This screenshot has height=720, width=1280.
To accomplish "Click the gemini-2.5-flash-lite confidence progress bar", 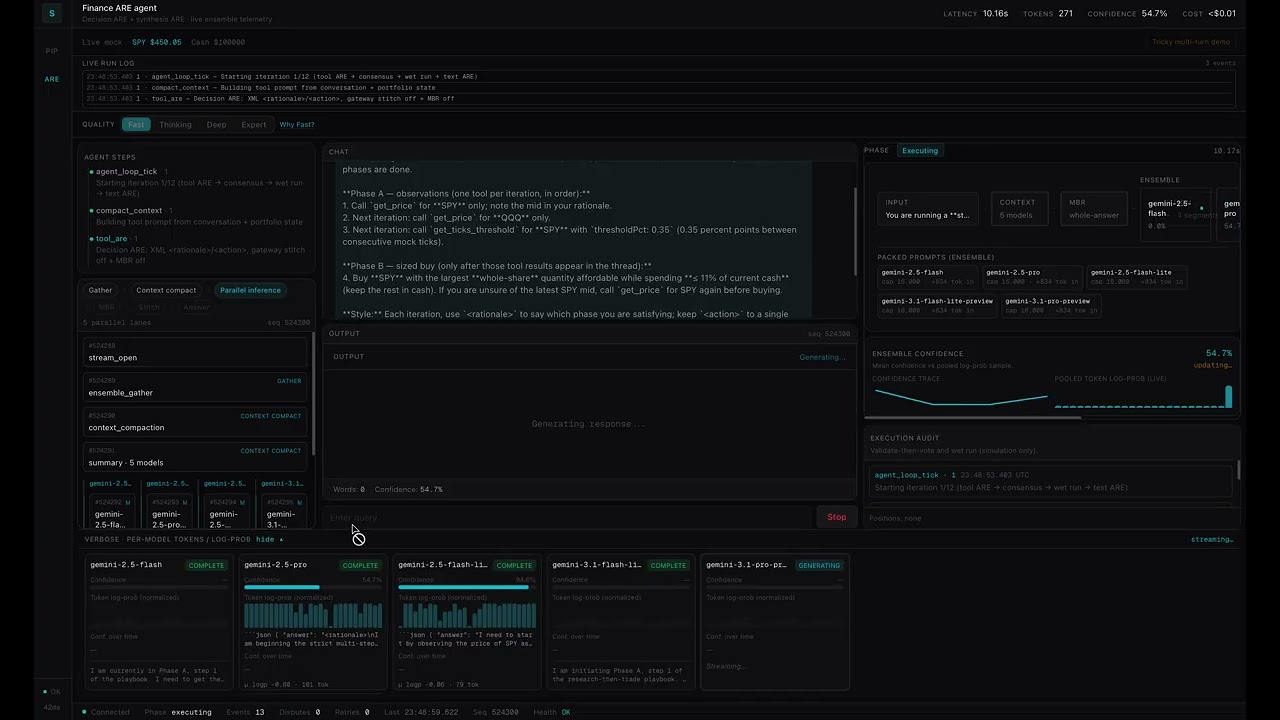I will [x=467, y=588].
